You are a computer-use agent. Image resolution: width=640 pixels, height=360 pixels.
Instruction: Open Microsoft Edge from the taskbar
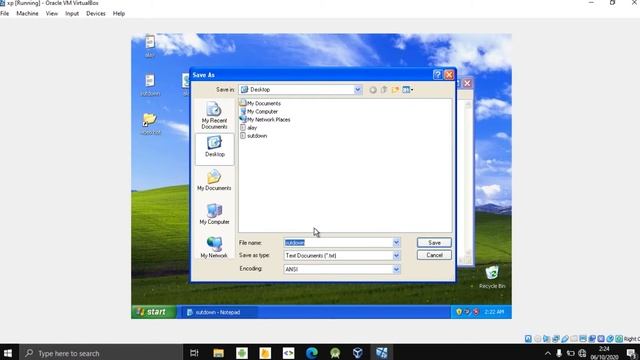click(x=311, y=353)
